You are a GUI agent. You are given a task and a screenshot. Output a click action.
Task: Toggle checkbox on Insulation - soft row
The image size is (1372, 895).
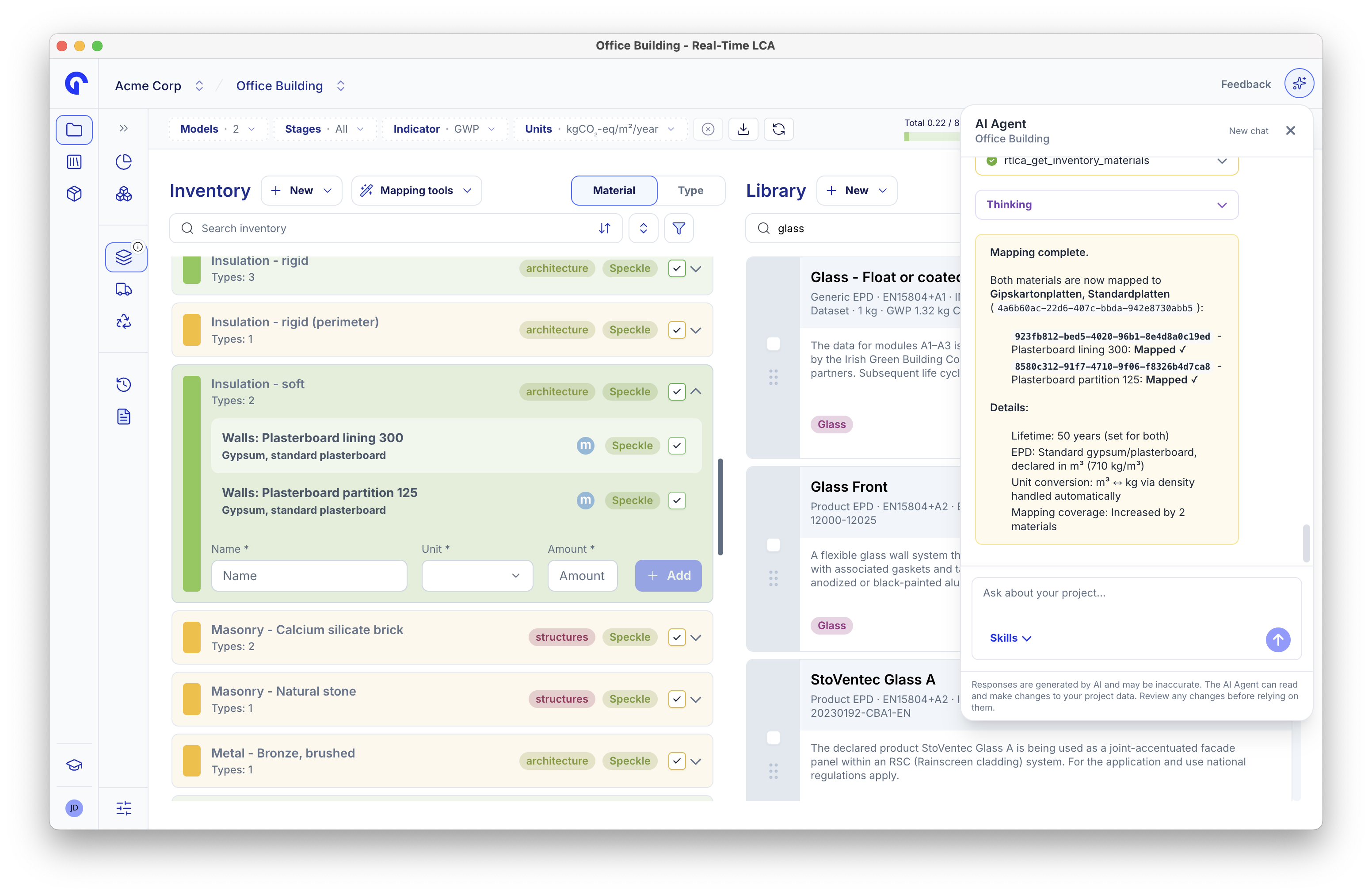[x=677, y=392]
